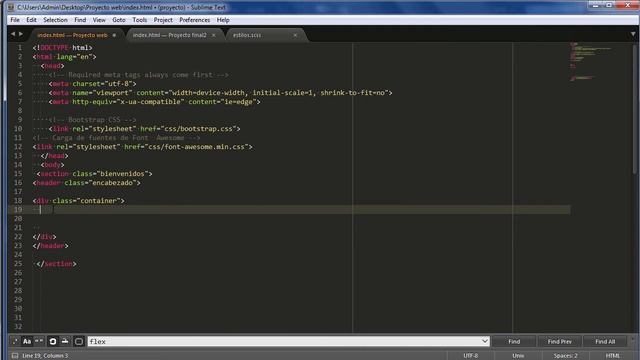Click the header class="encabezado" line
The width and height of the screenshot is (640, 360).
point(87,182)
